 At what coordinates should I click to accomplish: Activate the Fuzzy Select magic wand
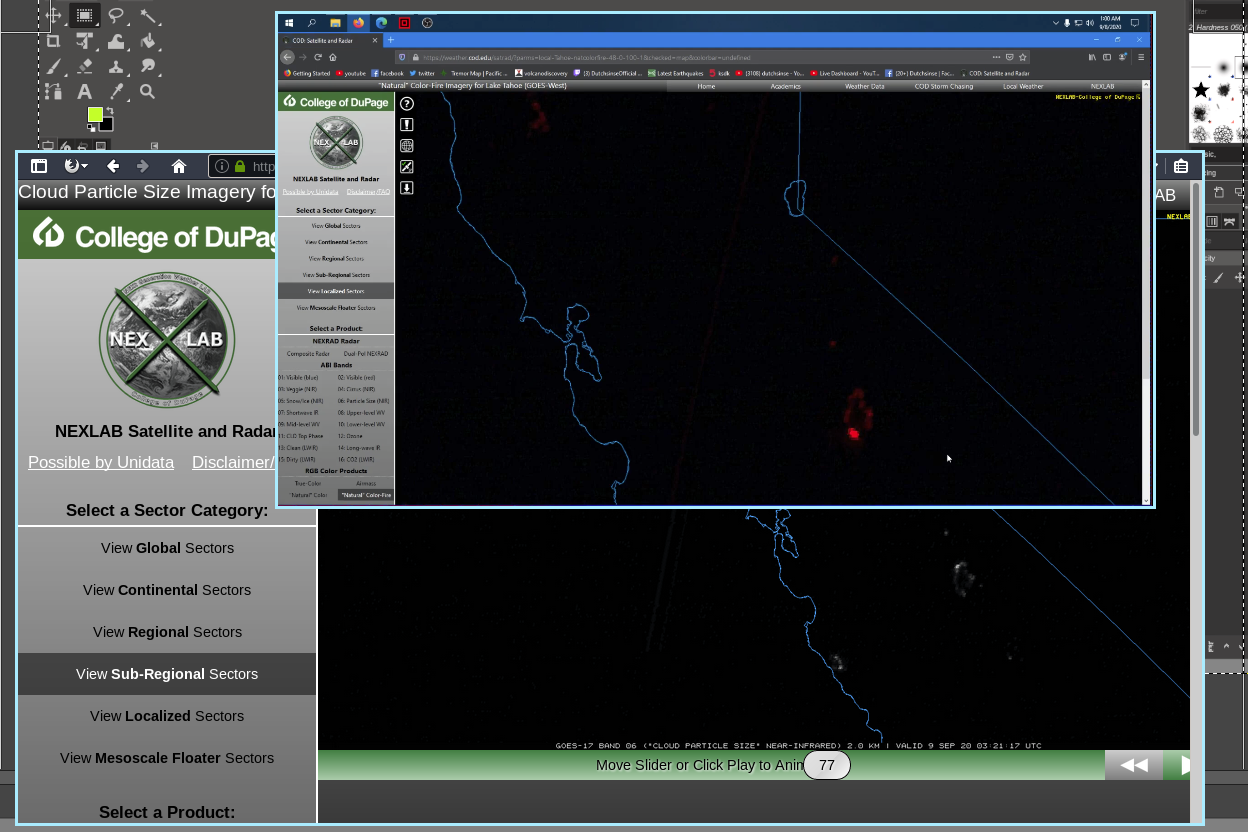(148, 16)
